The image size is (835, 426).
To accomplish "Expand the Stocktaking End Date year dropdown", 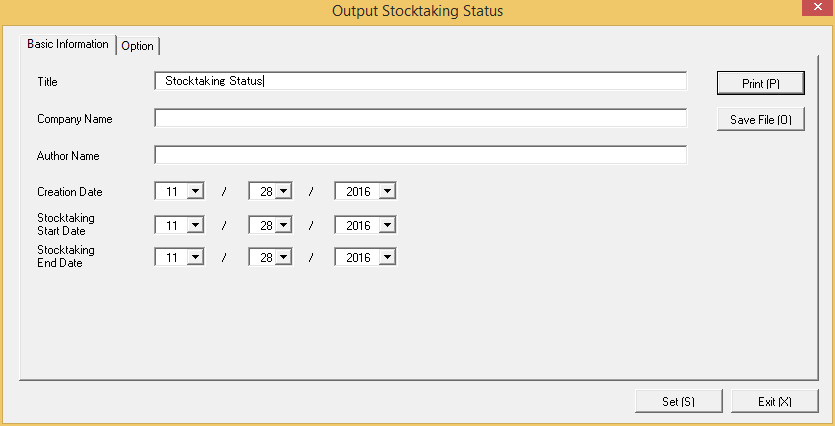I will (387, 257).
